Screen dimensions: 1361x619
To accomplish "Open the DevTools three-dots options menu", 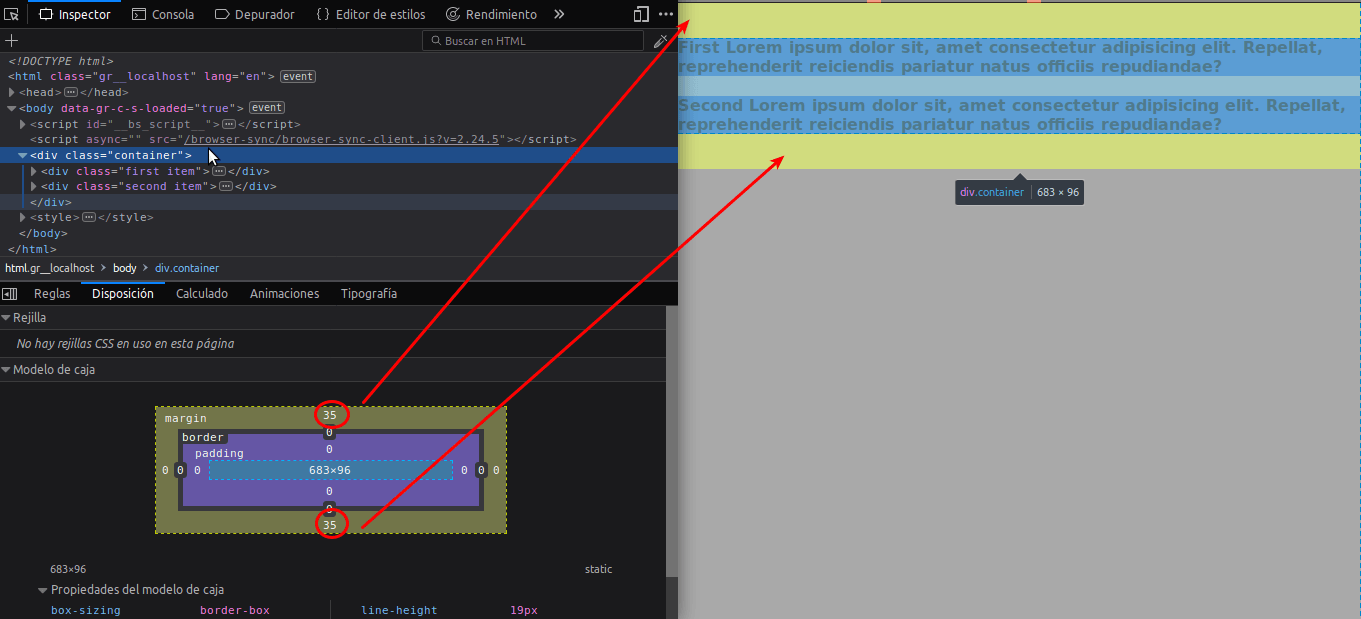I will (x=666, y=14).
